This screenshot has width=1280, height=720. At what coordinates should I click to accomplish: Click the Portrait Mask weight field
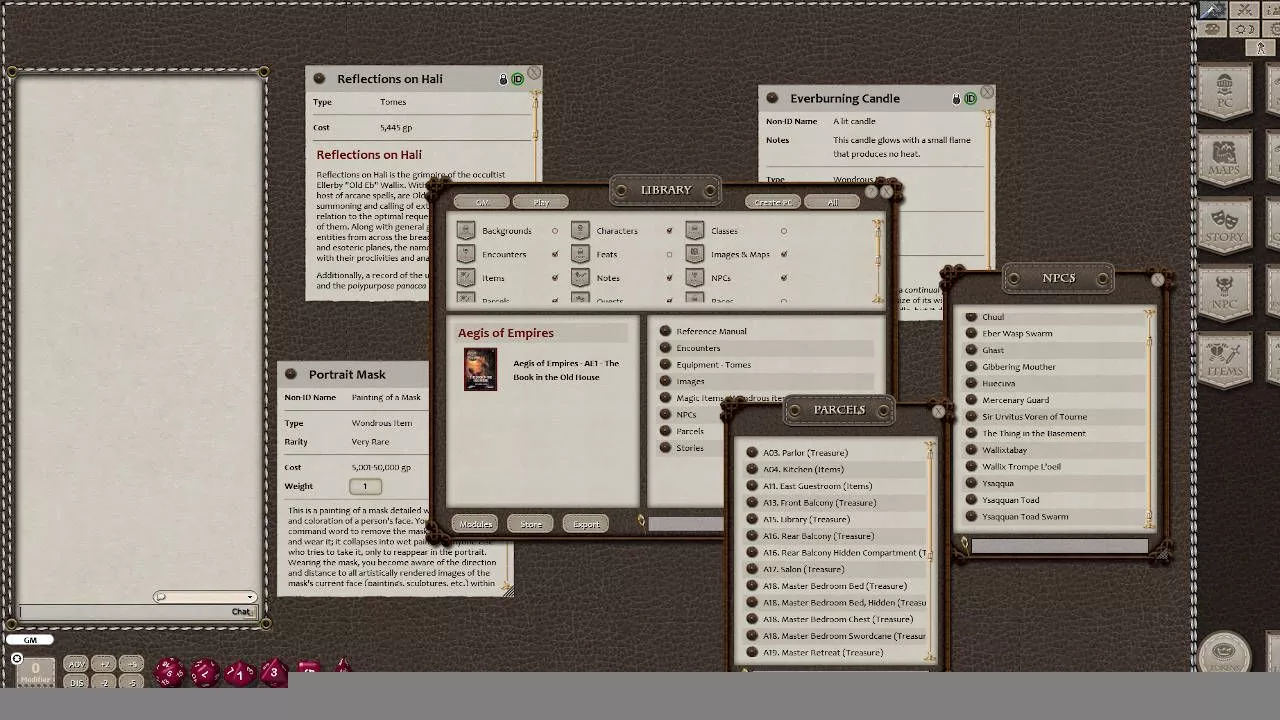click(x=365, y=486)
